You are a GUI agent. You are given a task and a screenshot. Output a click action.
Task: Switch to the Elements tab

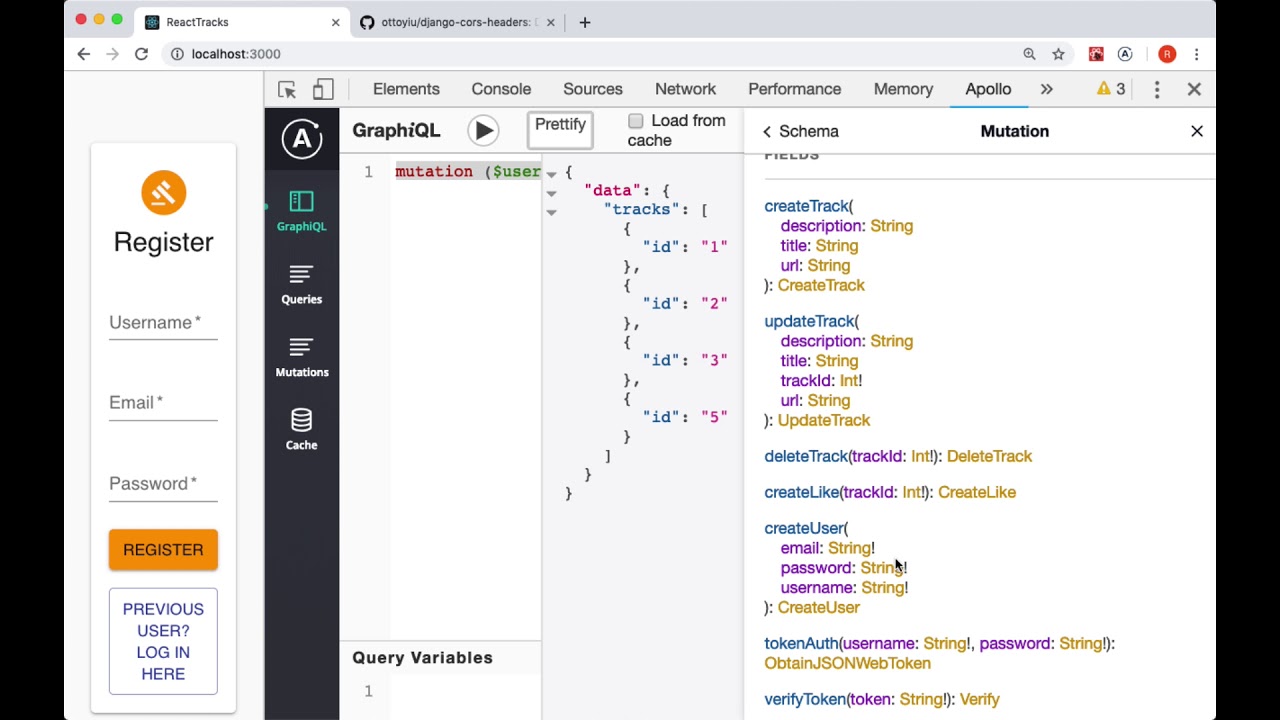click(x=406, y=89)
